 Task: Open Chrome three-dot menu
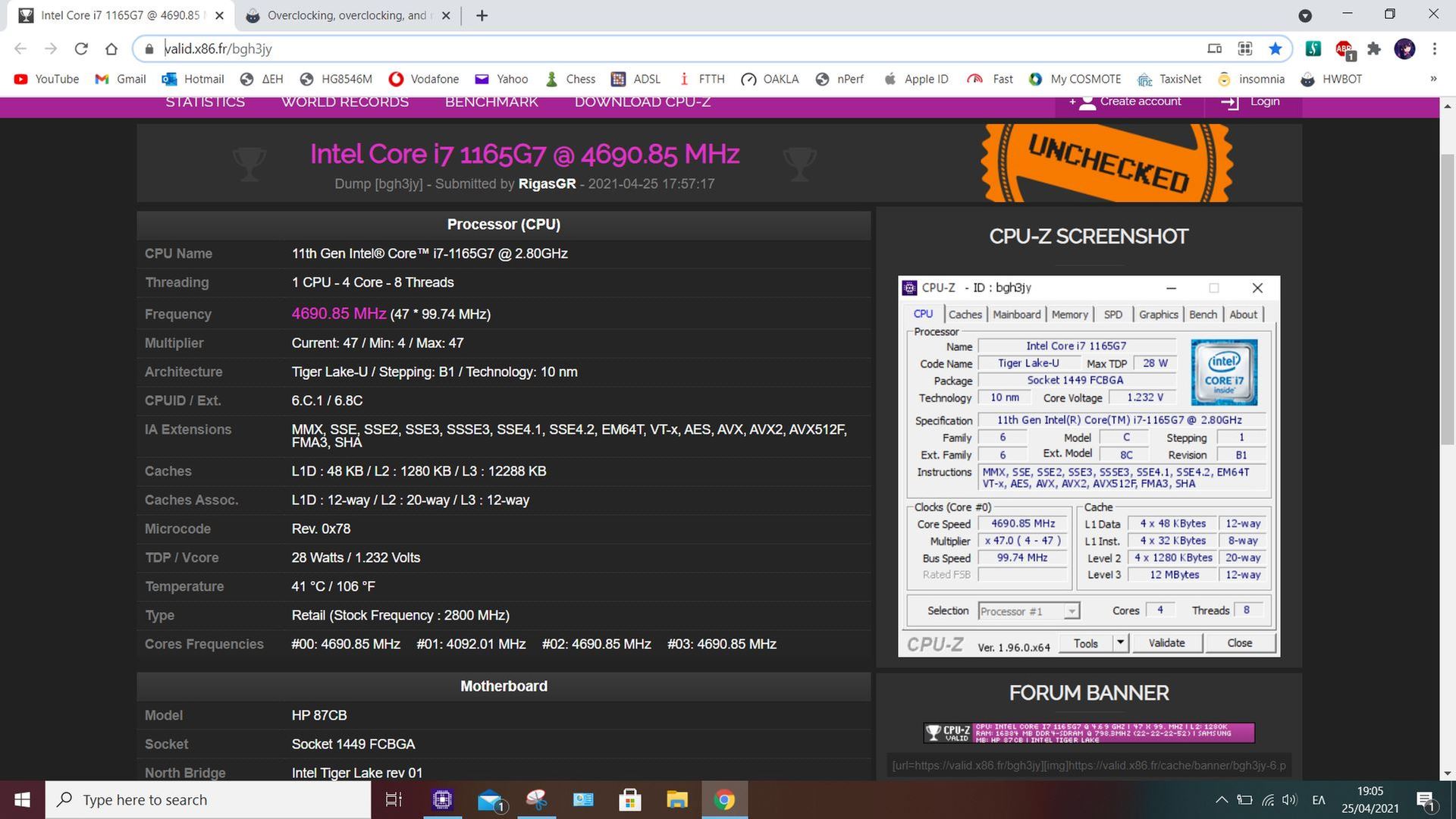tap(1435, 49)
